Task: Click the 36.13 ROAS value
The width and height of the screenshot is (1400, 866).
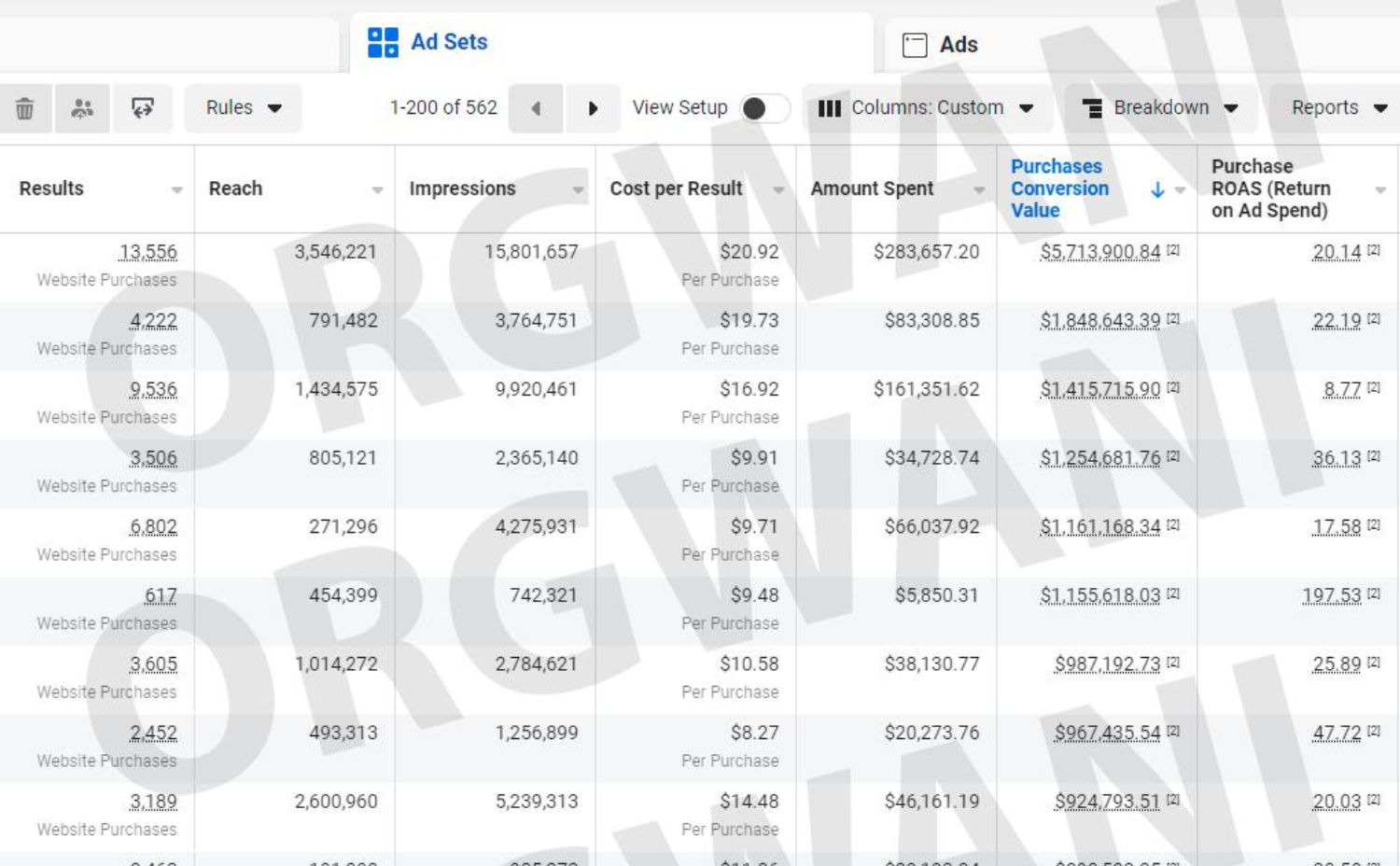Action: [1337, 458]
